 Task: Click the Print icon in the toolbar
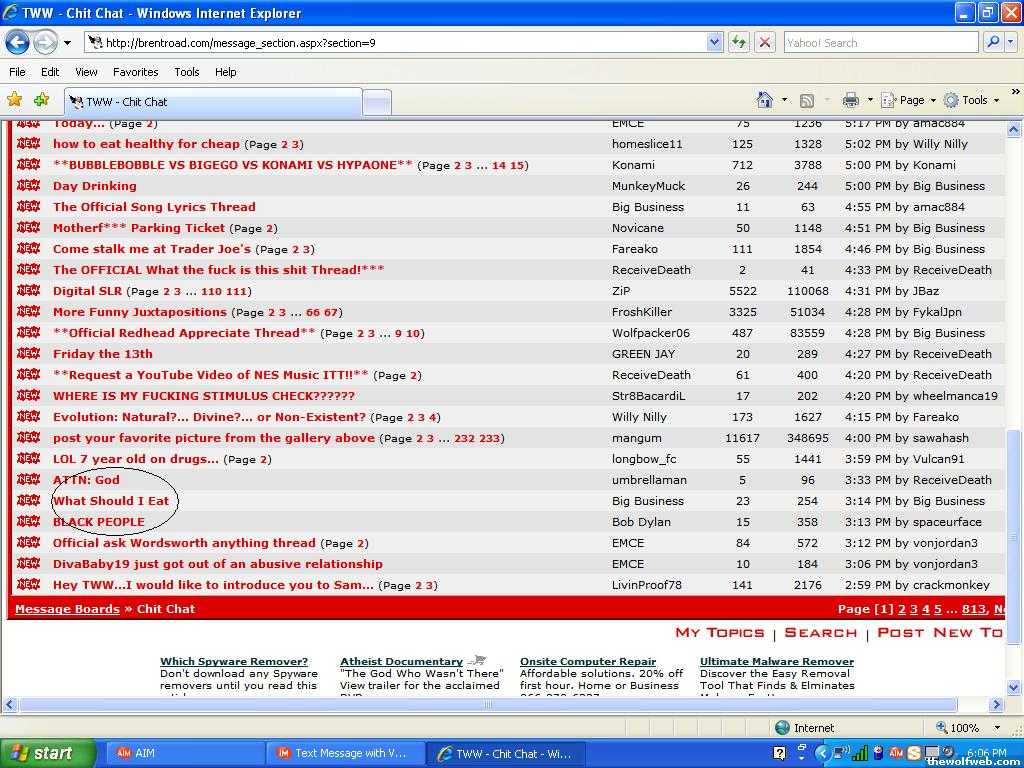tap(850, 100)
